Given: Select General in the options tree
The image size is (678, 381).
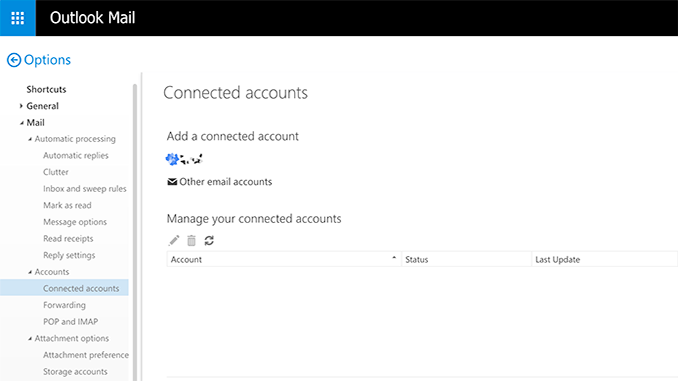Looking at the screenshot, I should click(x=42, y=106).
